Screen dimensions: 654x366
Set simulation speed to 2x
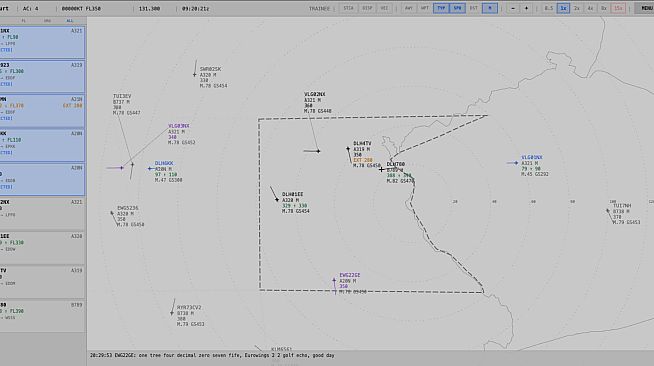click(577, 8)
